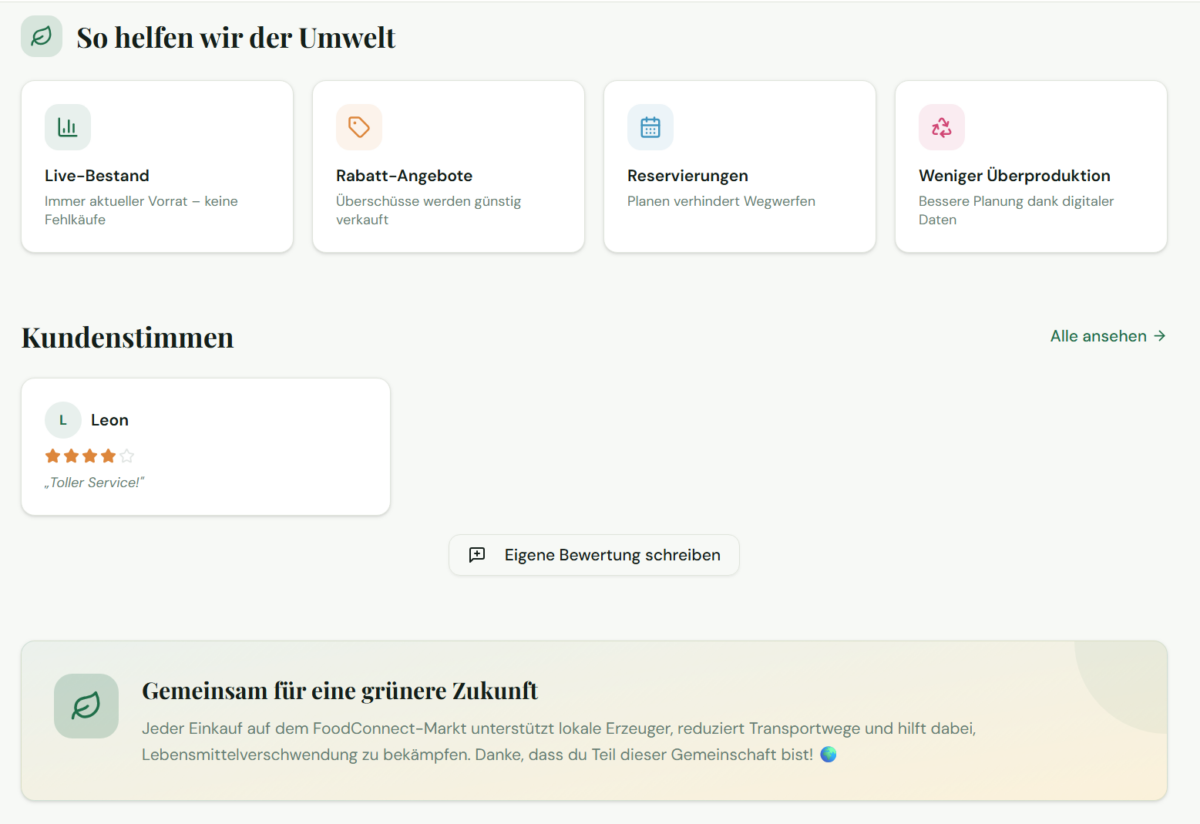Click the Live-Bestand bar chart icon
1200x824 pixels.
[x=67, y=127]
